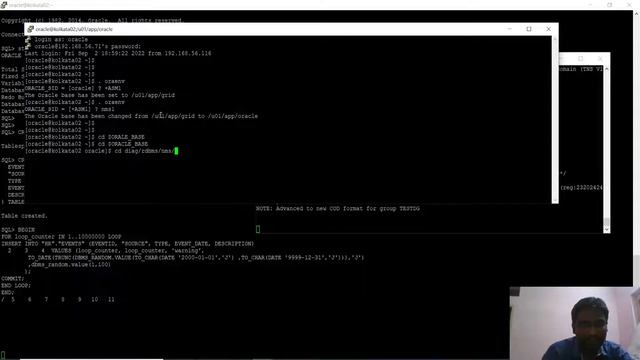The height and width of the screenshot is (360, 640).
Task: Click 'login as: oracle' line
Action: [x=61, y=40]
